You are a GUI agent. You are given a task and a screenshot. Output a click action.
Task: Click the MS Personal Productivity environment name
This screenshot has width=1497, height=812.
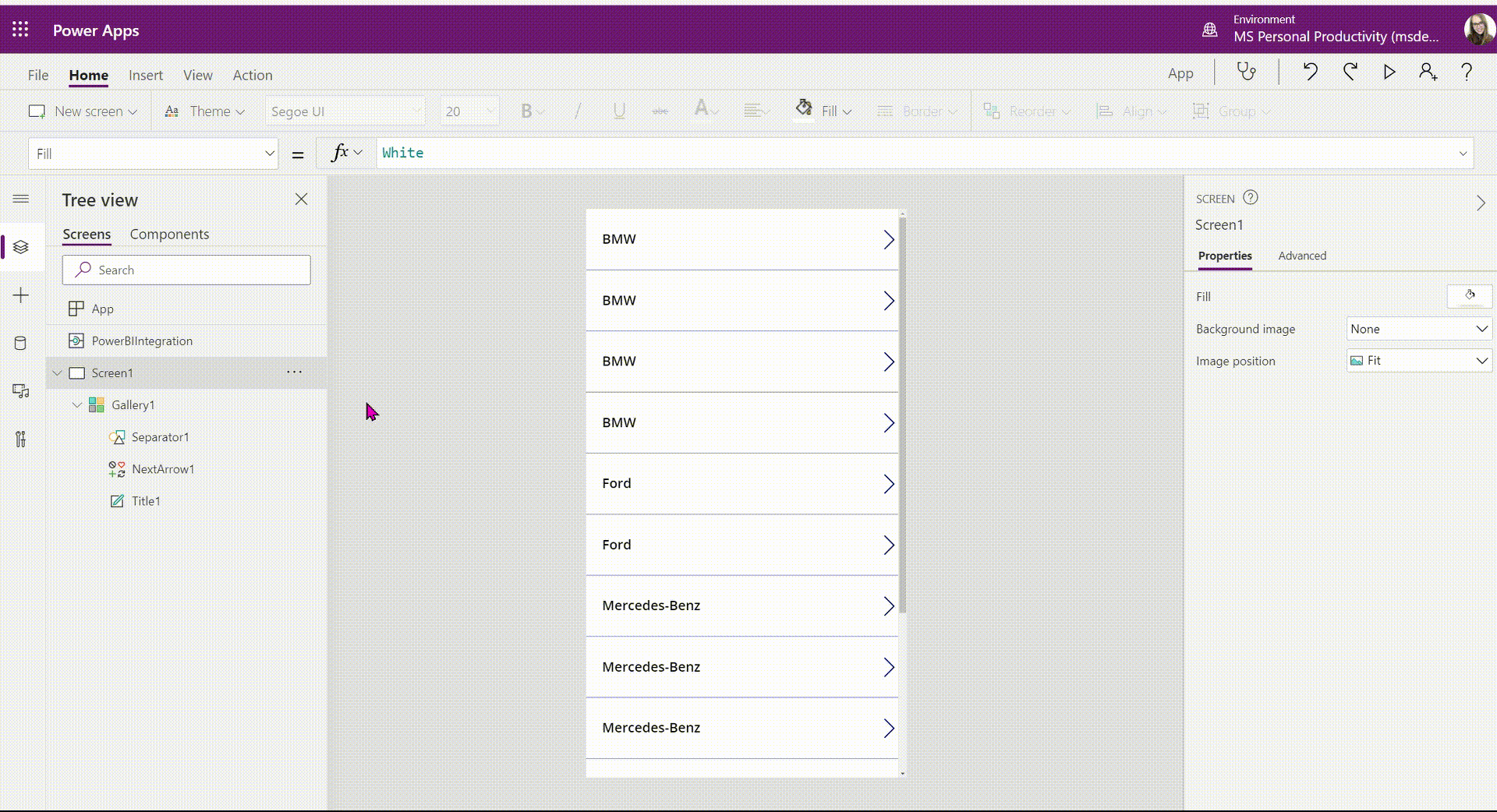[x=1336, y=37]
